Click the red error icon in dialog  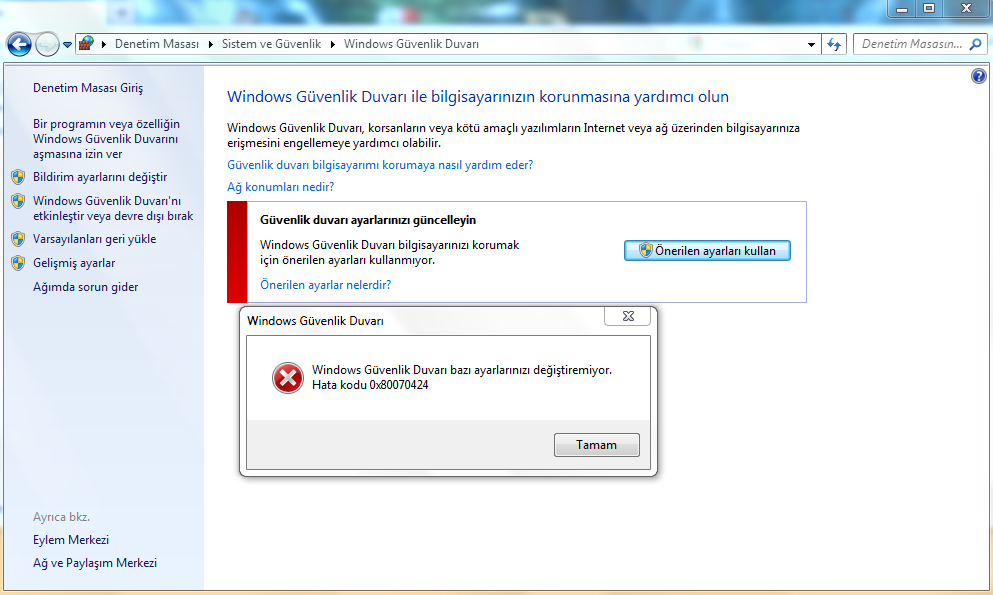tap(287, 377)
